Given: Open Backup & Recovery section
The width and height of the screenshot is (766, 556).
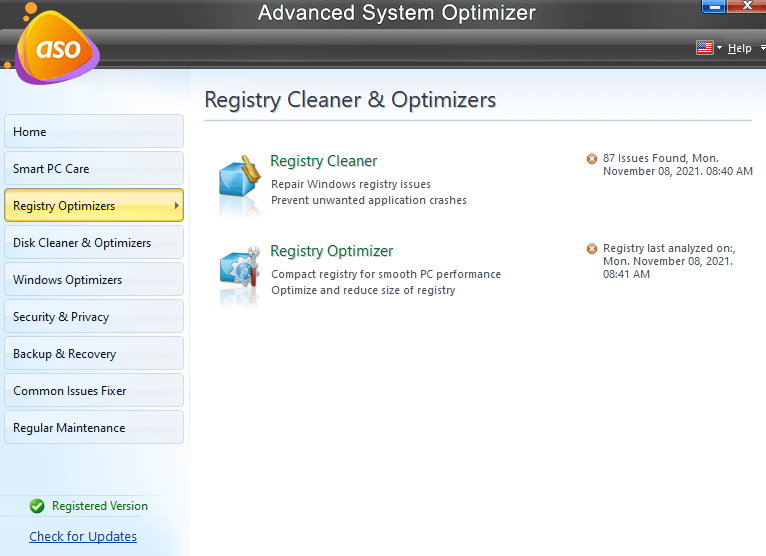Looking at the screenshot, I should (x=94, y=354).
